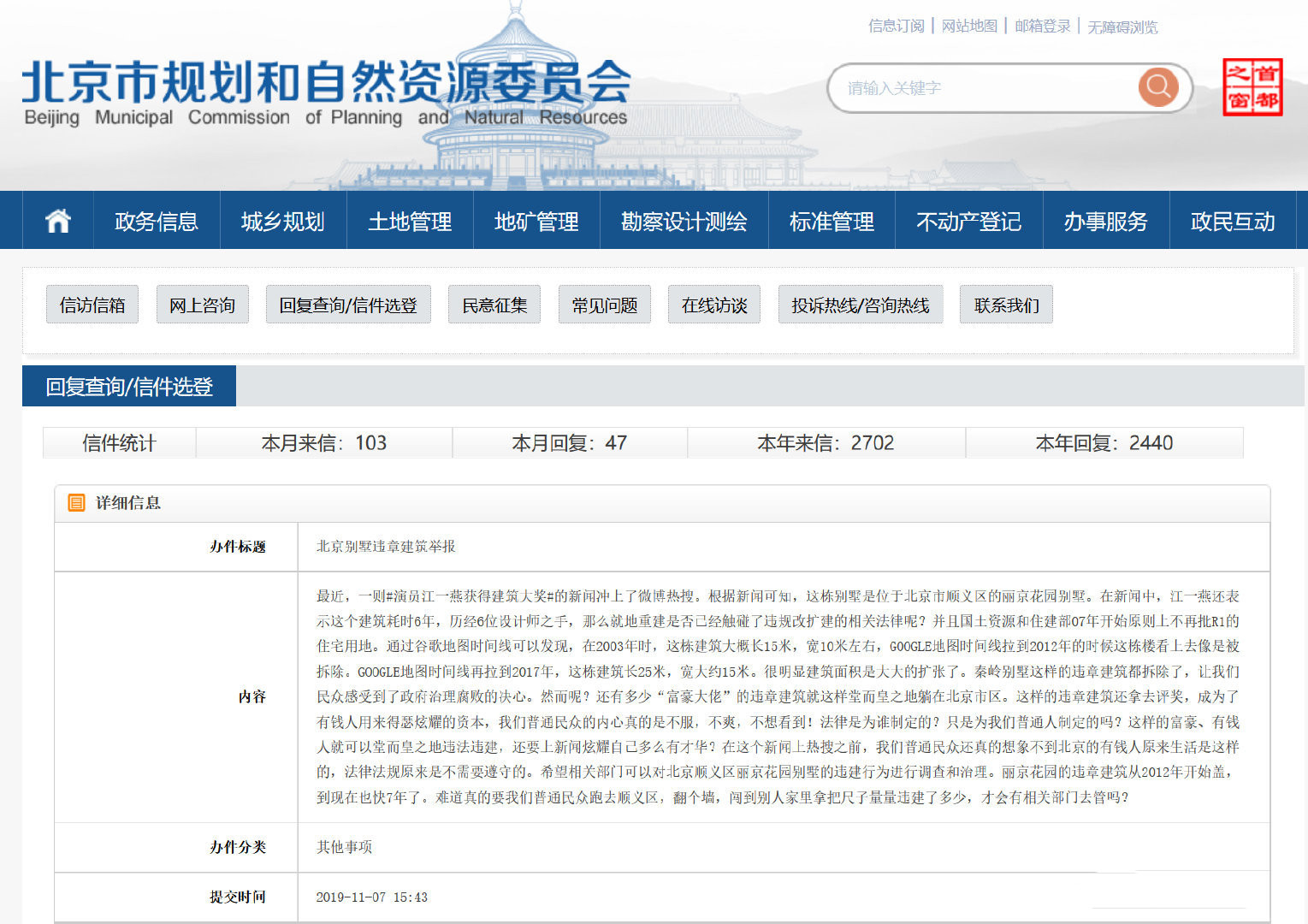Open 投诉热线/咨询热线 page
The height and width of the screenshot is (924, 1308).
[x=860, y=305]
